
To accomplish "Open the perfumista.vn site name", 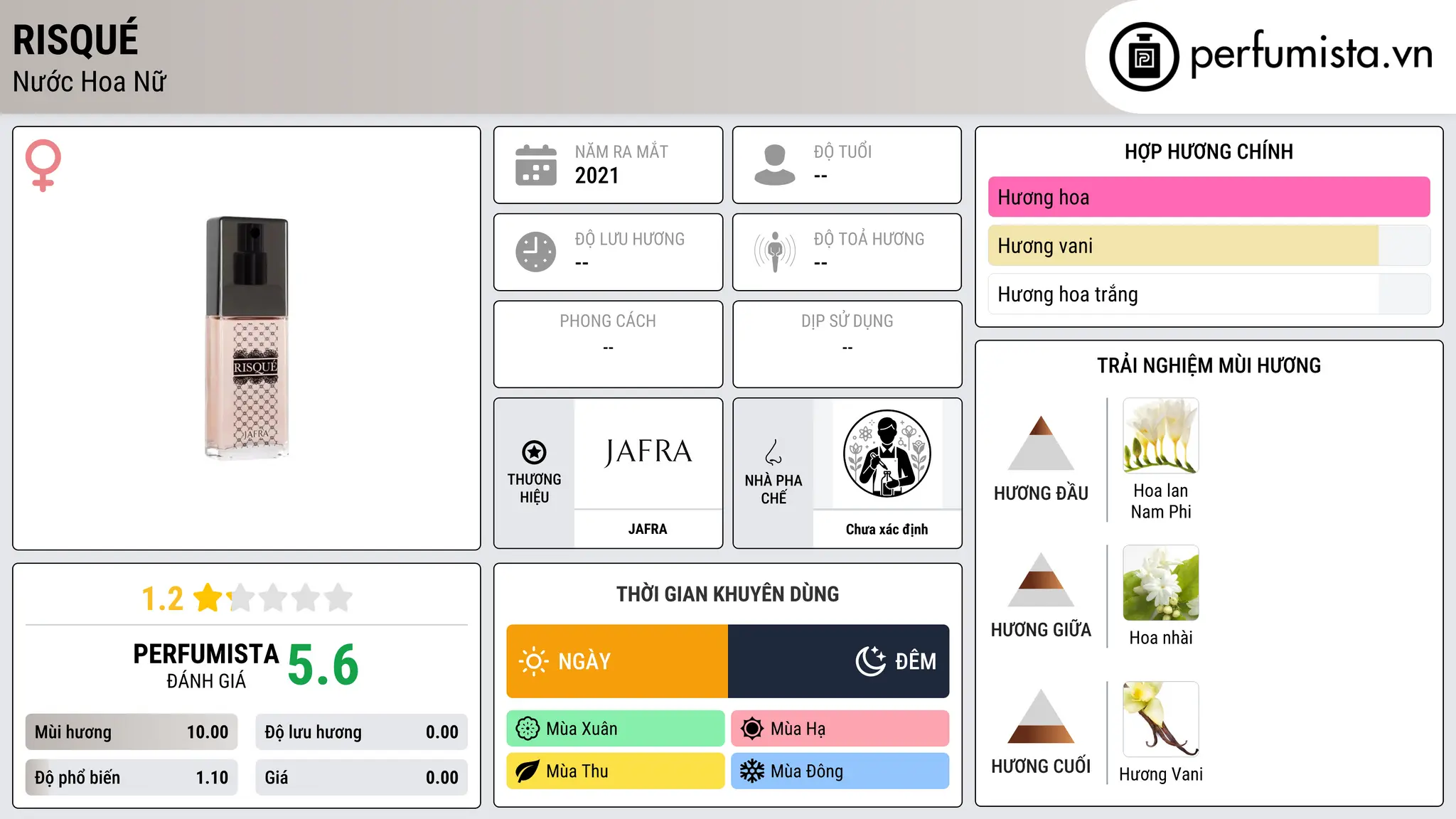I will coord(1312,55).
